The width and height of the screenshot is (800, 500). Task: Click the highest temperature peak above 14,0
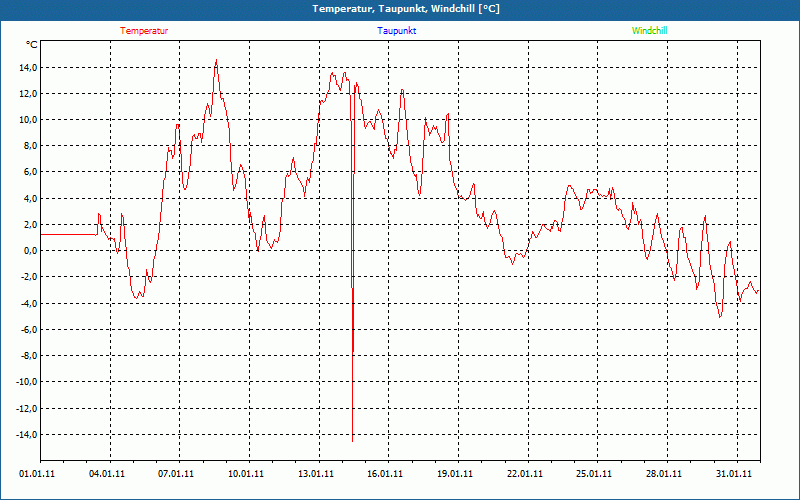point(216,60)
